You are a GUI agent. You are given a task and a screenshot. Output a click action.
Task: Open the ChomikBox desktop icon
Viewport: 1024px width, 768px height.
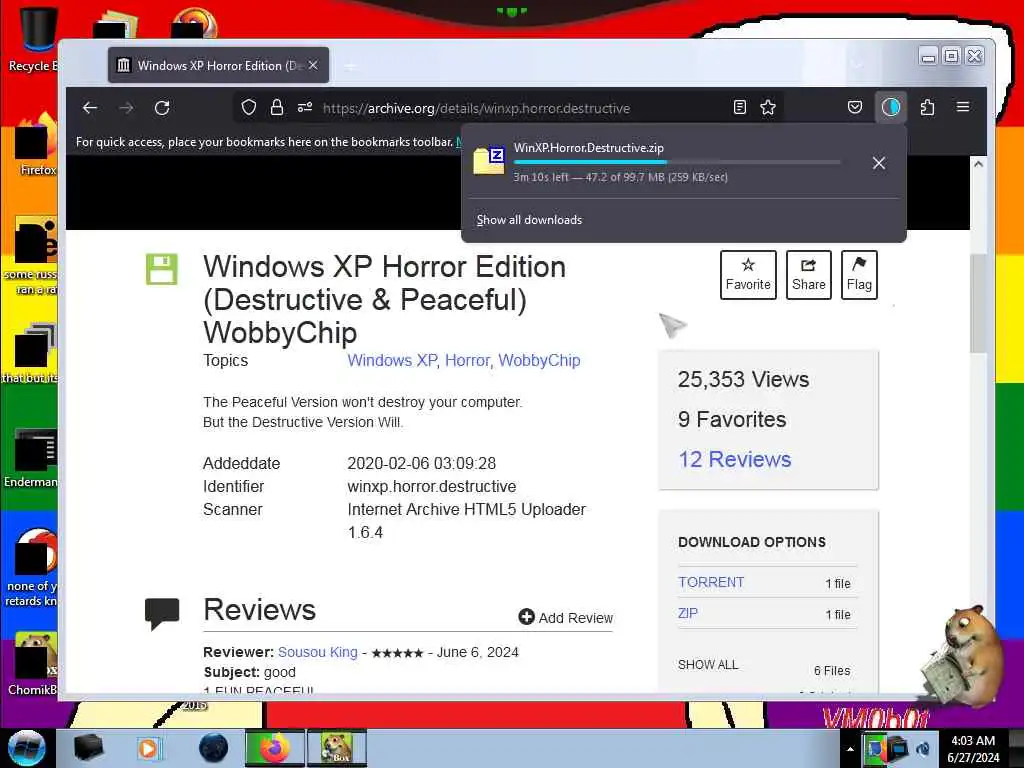[33, 664]
